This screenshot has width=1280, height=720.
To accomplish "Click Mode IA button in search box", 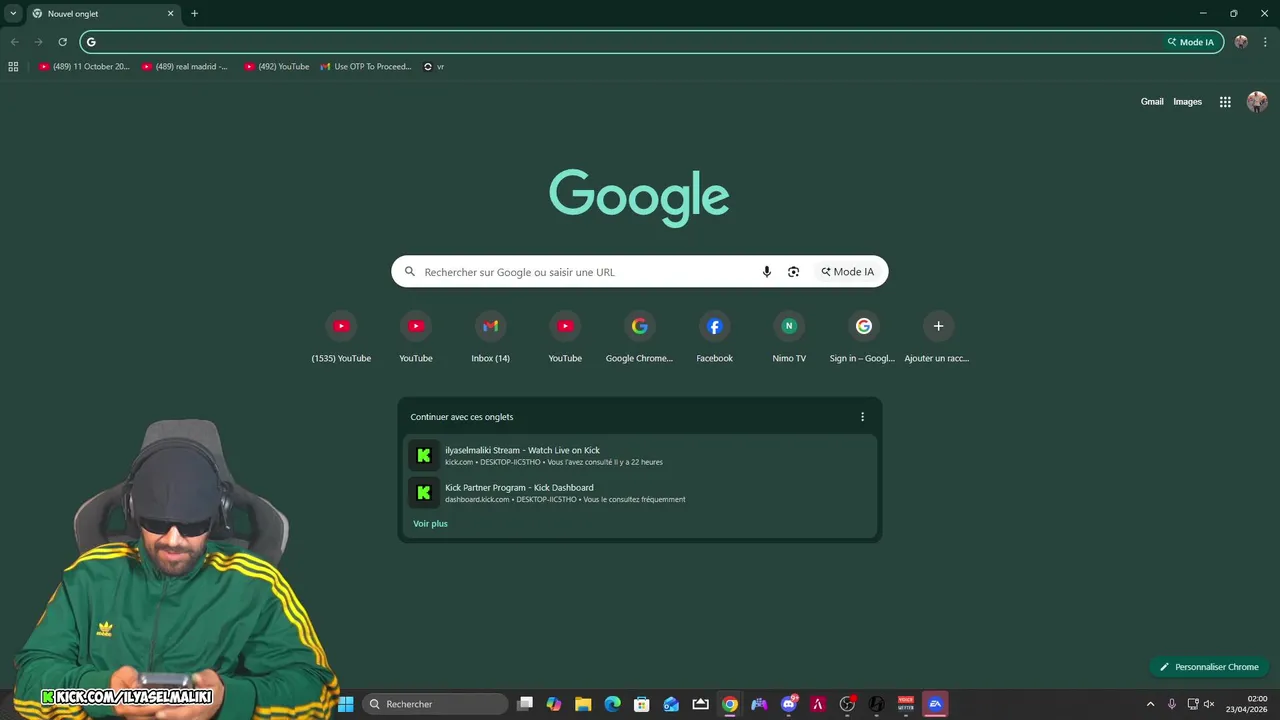I will point(848,272).
